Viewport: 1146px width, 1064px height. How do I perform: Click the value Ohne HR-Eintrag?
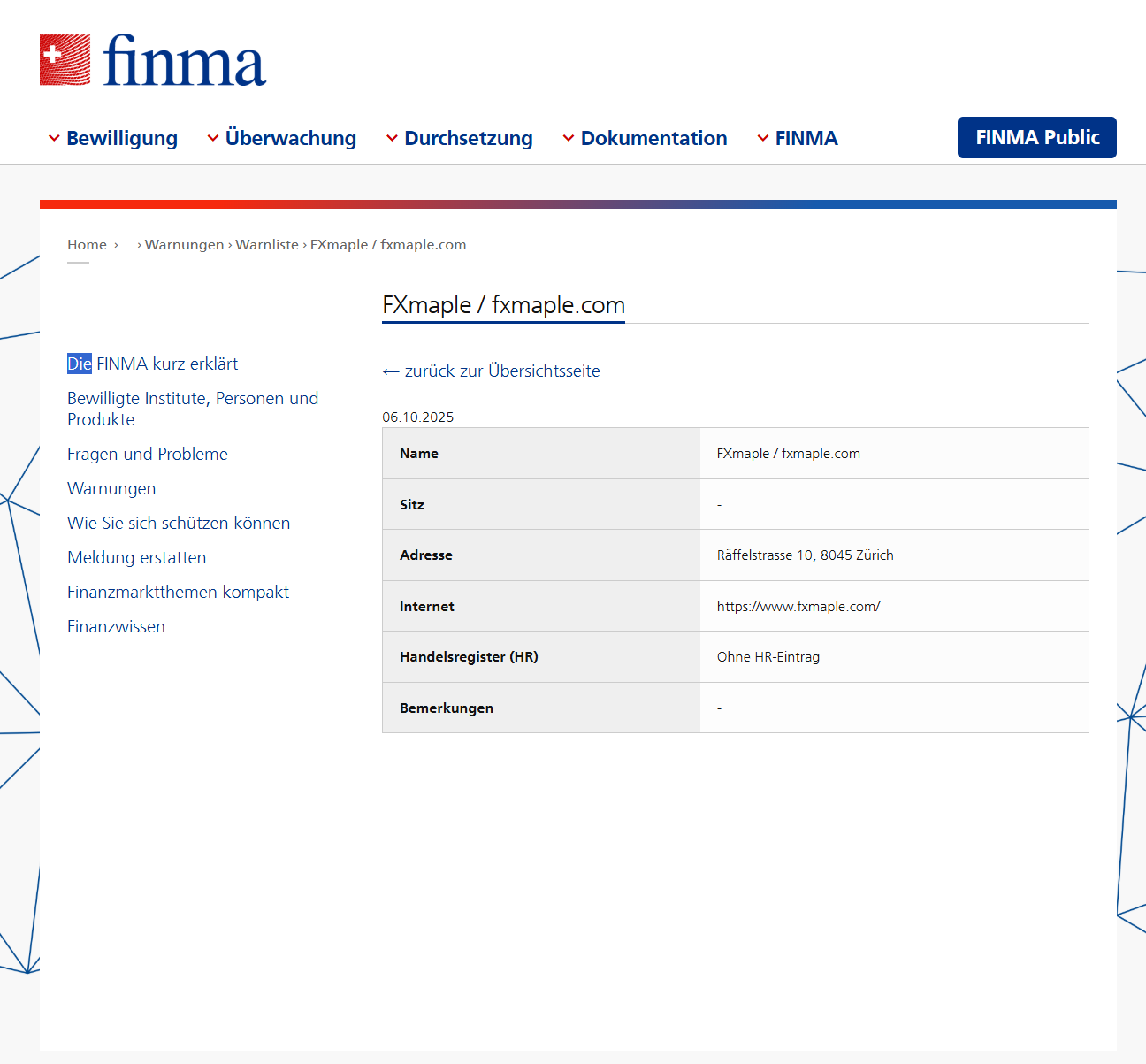768,657
